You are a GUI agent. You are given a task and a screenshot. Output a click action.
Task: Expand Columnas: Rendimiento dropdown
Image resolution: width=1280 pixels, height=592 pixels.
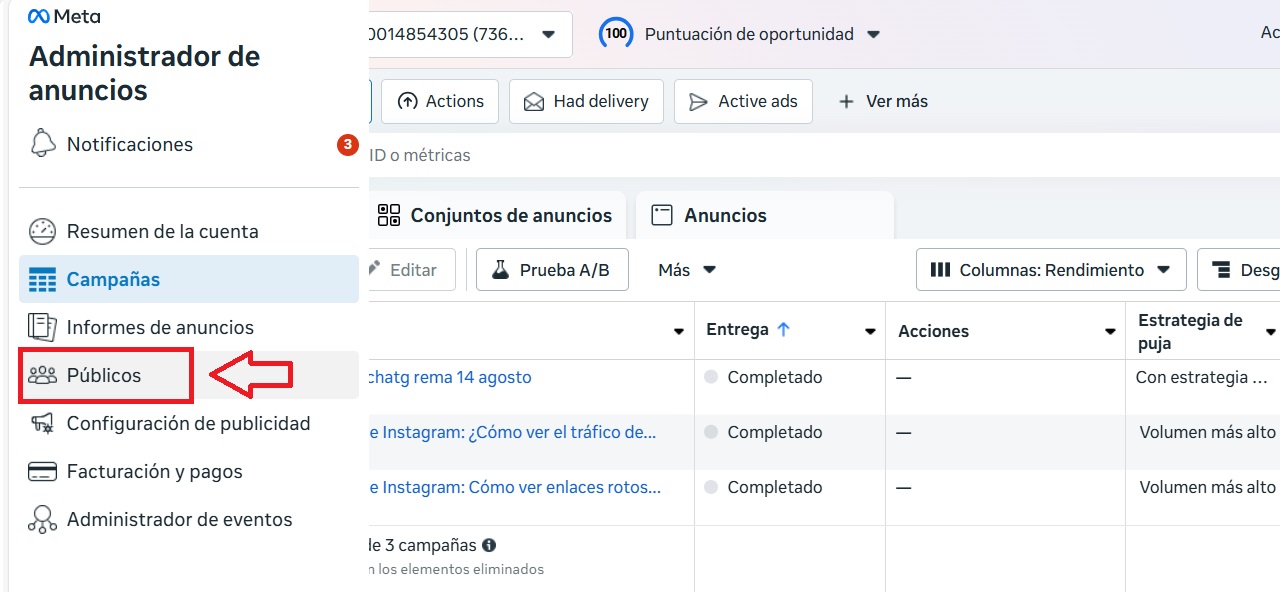tap(1163, 270)
